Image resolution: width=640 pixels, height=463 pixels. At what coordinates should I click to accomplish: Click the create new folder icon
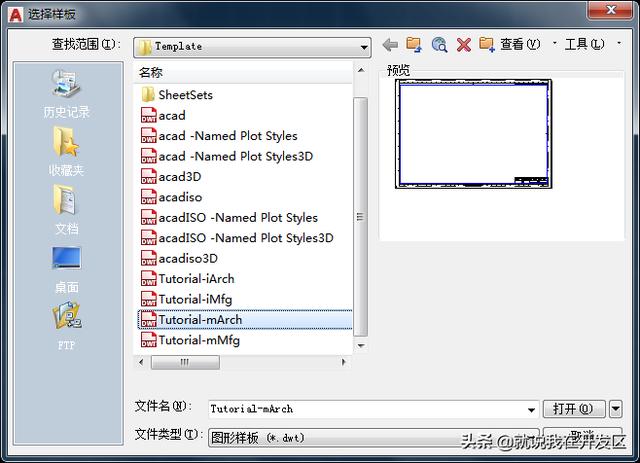(x=487, y=45)
